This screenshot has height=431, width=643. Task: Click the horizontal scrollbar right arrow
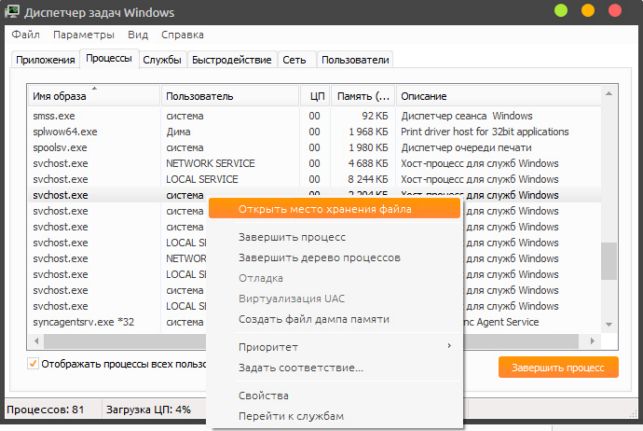[x=592, y=341]
